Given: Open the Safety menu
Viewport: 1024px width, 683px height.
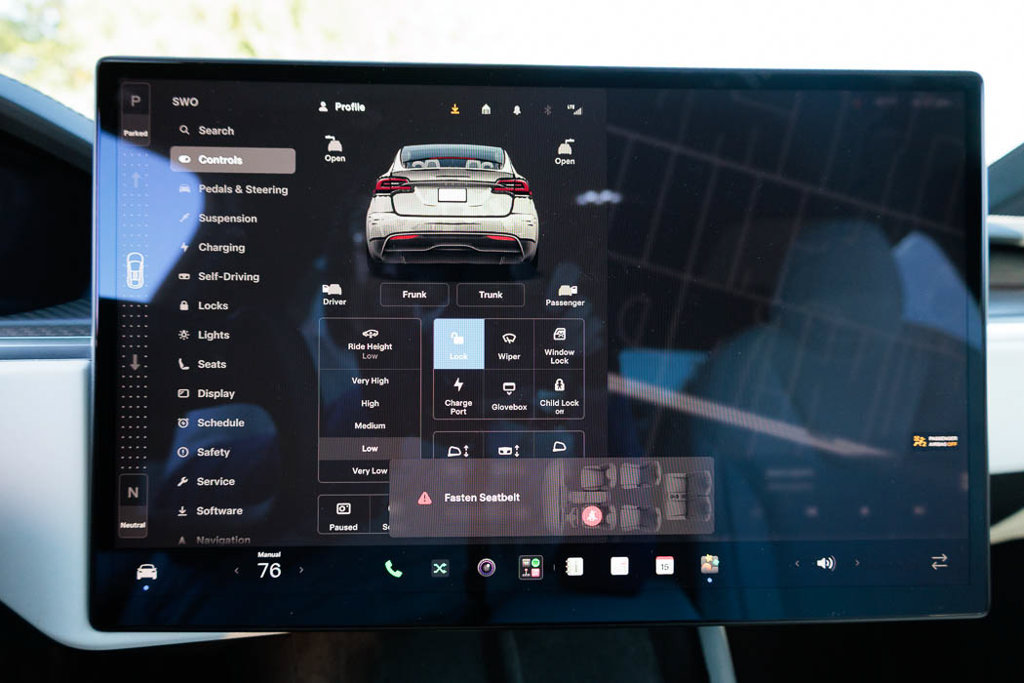Looking at the screenshot, I should point(204,452).
